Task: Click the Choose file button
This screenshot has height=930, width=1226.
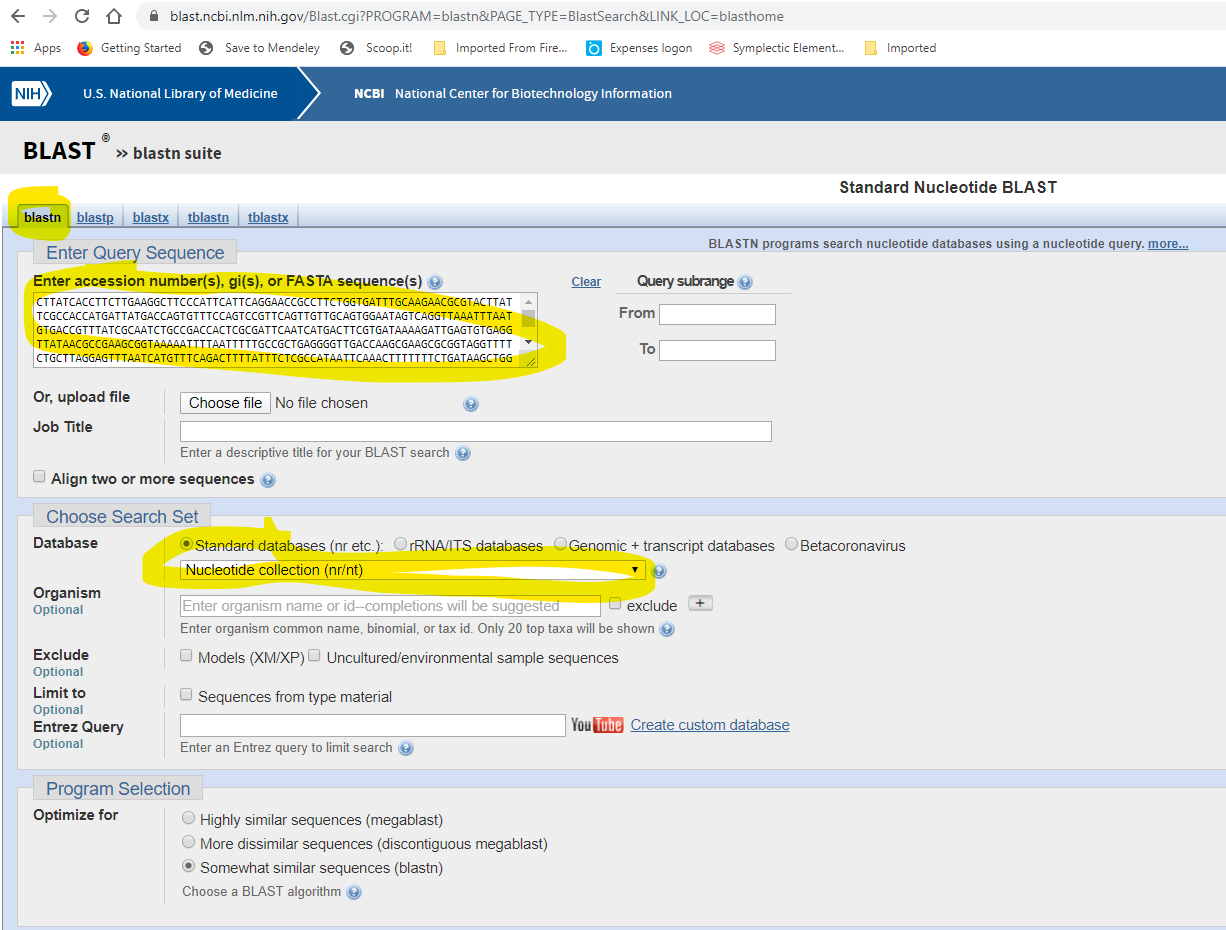Action: pos(225,403)
